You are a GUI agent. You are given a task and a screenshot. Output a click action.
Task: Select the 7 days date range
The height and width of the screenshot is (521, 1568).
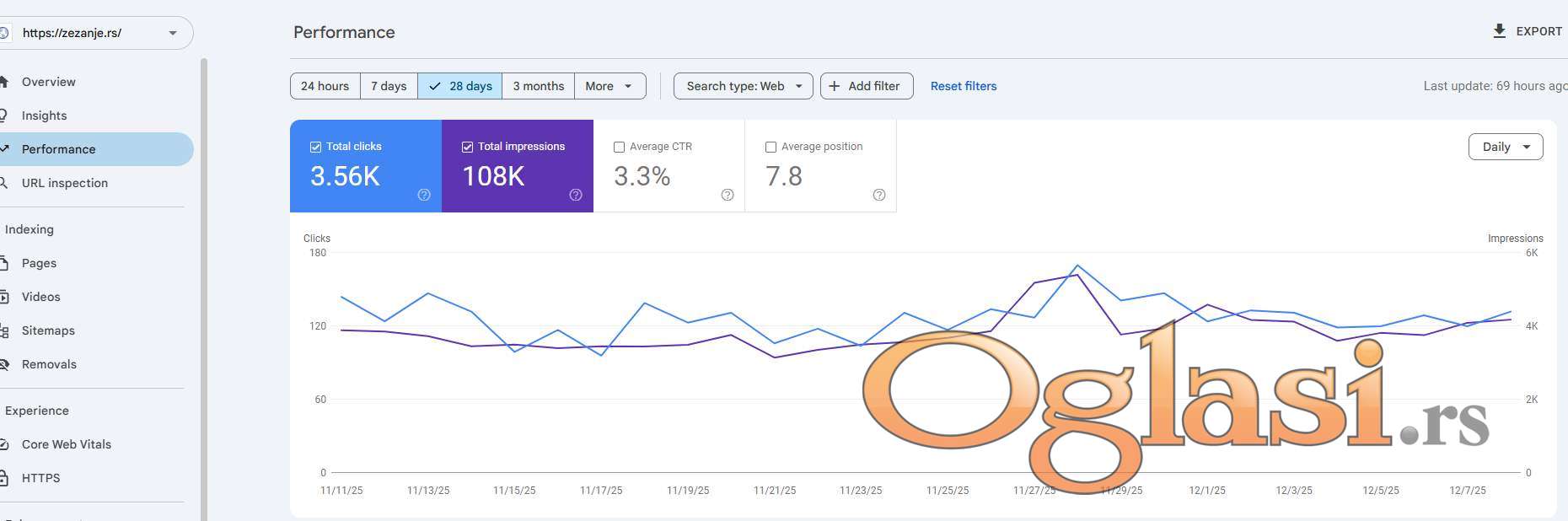pos(389,86)
